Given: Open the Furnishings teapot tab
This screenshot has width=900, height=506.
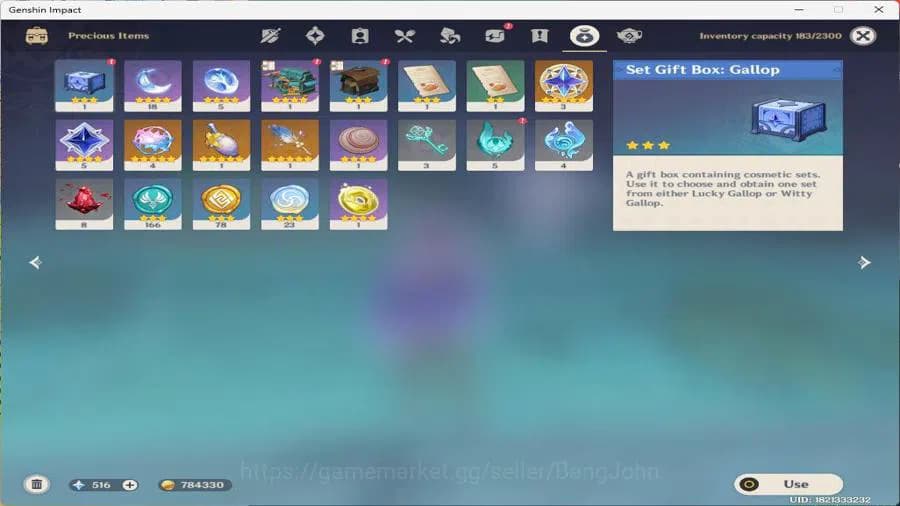Looking at the screenshot, I should (x=629, y=36).
